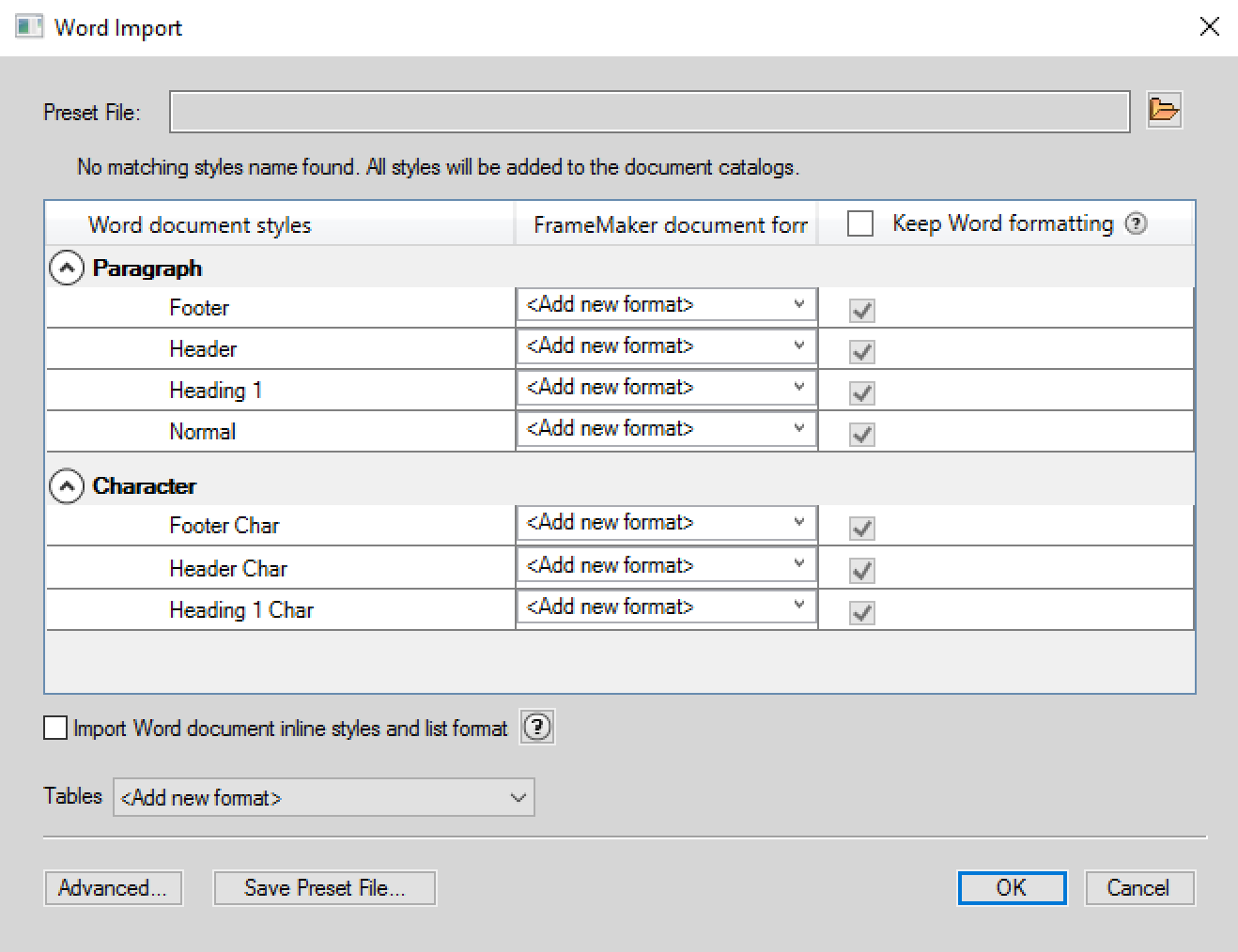This screenshot has height=952, width=1238.
Task: Open help for Keep Word formatting
Action: point(1137,223)
